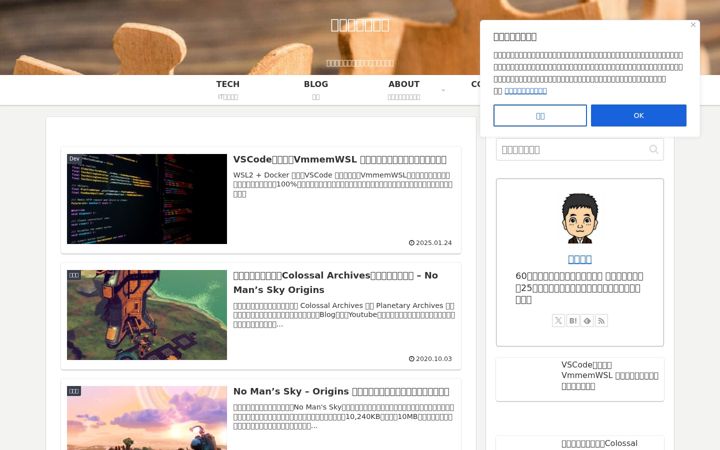Click the site title in header
The image size is (720, 450).
(360, 25)
